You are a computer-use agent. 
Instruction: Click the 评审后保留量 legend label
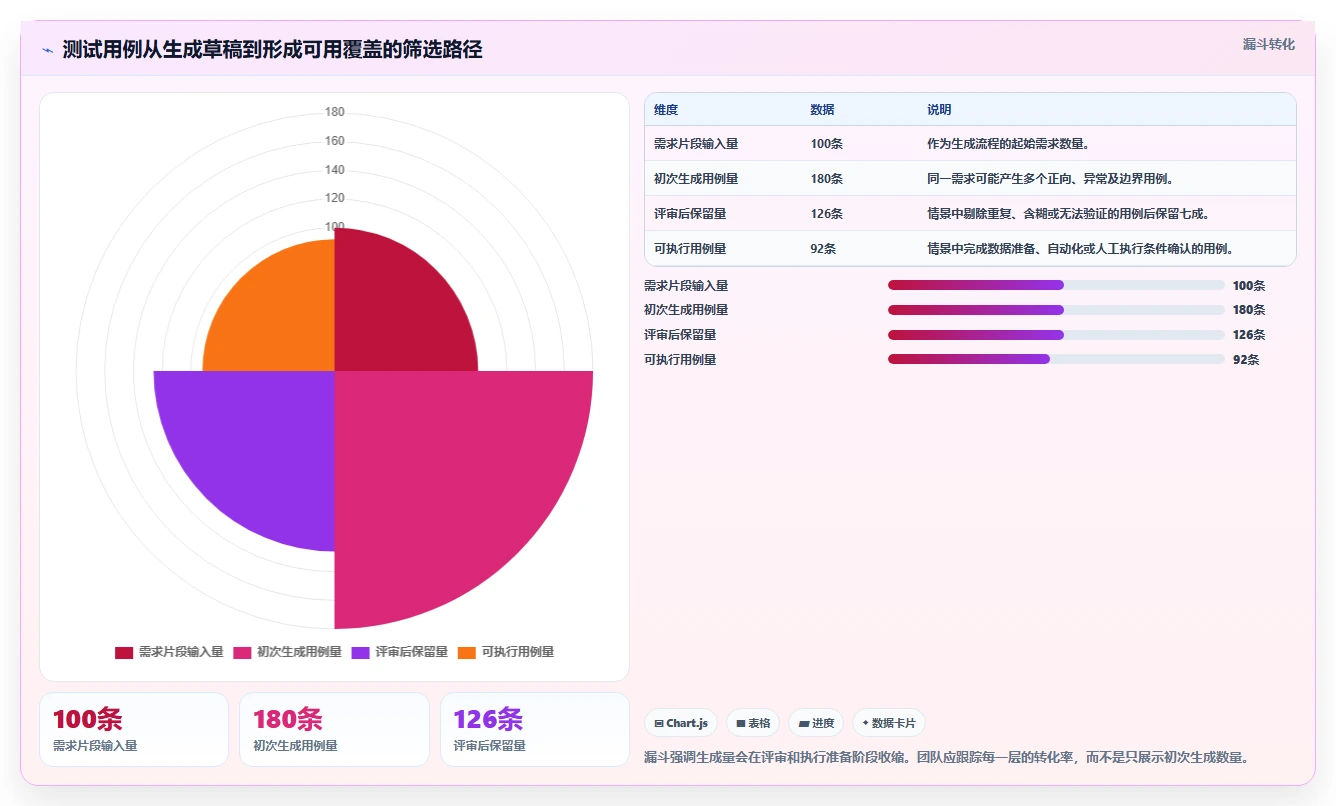pyautogui.click(x=411, y=652)
